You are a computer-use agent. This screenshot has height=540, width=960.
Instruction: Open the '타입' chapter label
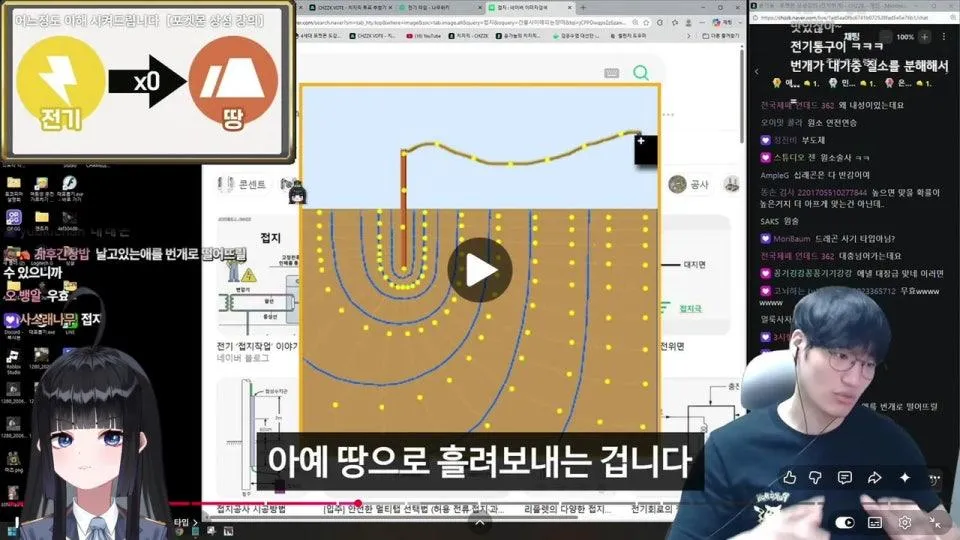[186, 522]
